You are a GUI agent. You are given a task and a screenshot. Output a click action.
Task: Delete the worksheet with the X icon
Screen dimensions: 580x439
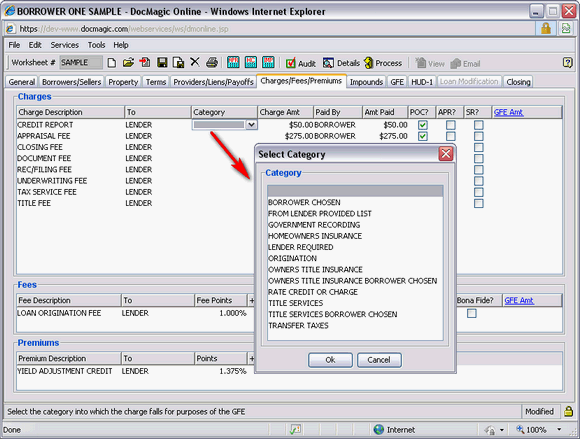tap(195, 62)
